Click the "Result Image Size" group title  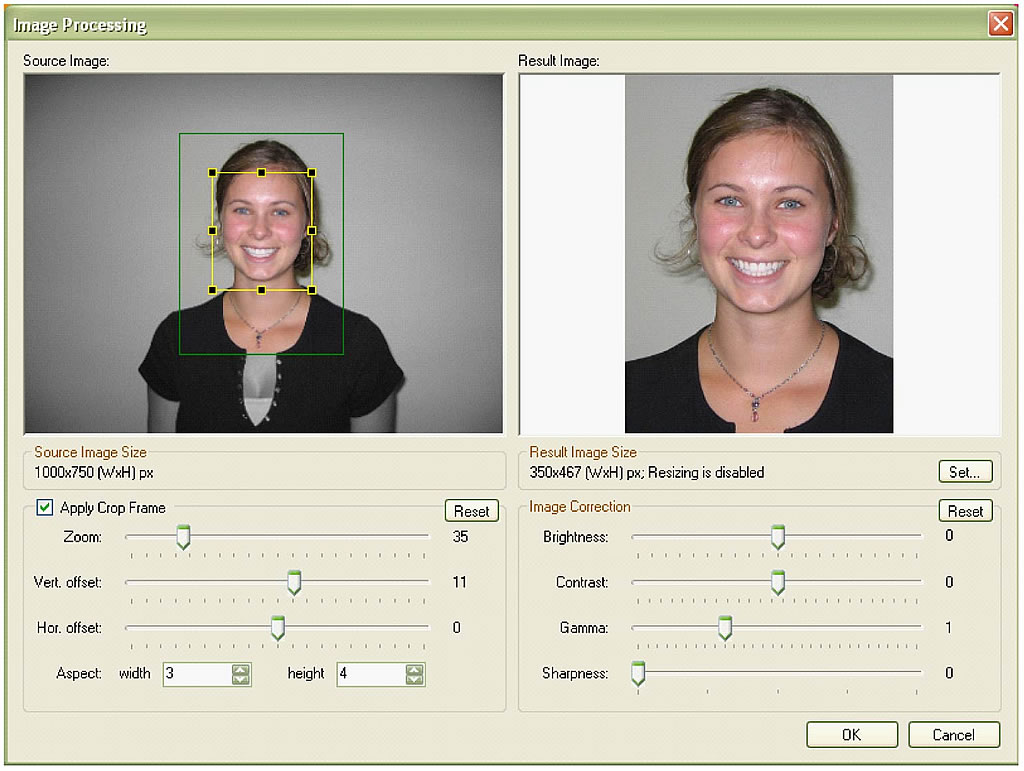pyautogui.click(x=583, y=452)
